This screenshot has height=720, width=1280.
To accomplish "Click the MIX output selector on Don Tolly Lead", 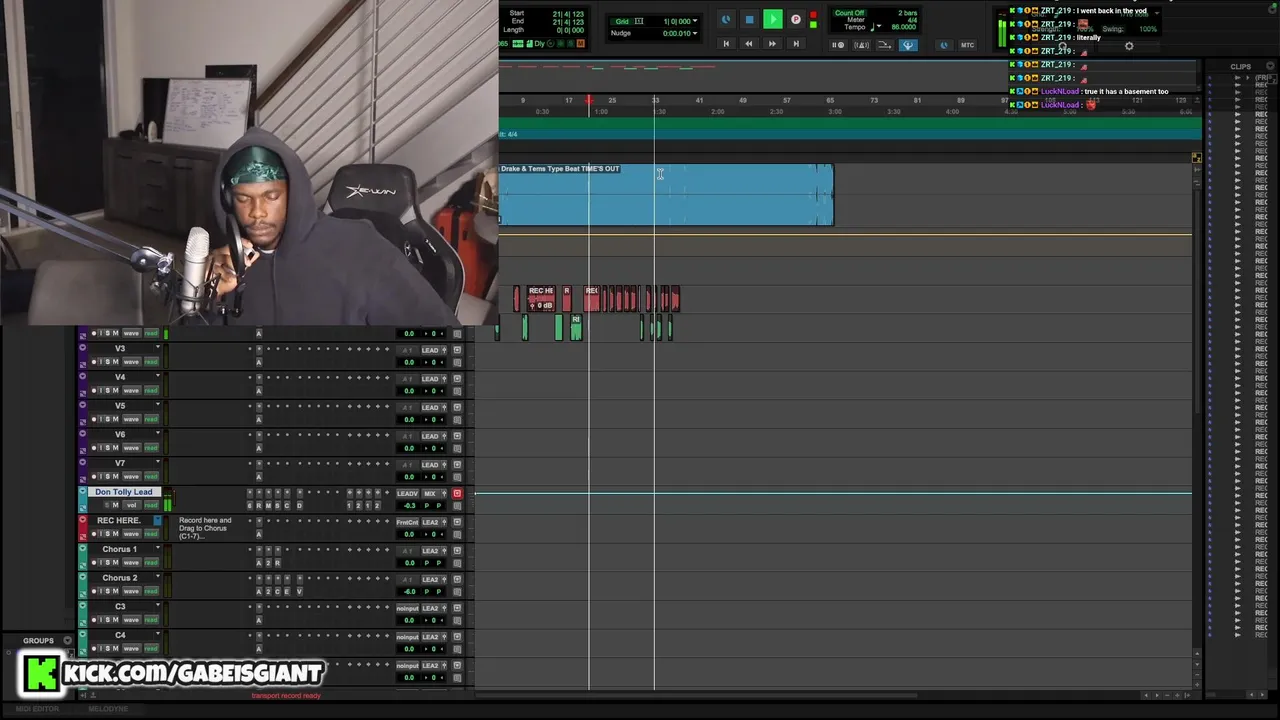I will click(431, 493).
